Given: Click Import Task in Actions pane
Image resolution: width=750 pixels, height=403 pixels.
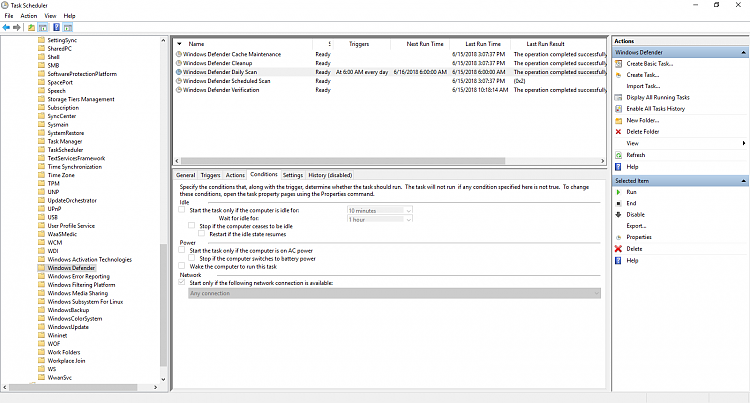Looking at the screenshot, I should click(x=643, y=86).
